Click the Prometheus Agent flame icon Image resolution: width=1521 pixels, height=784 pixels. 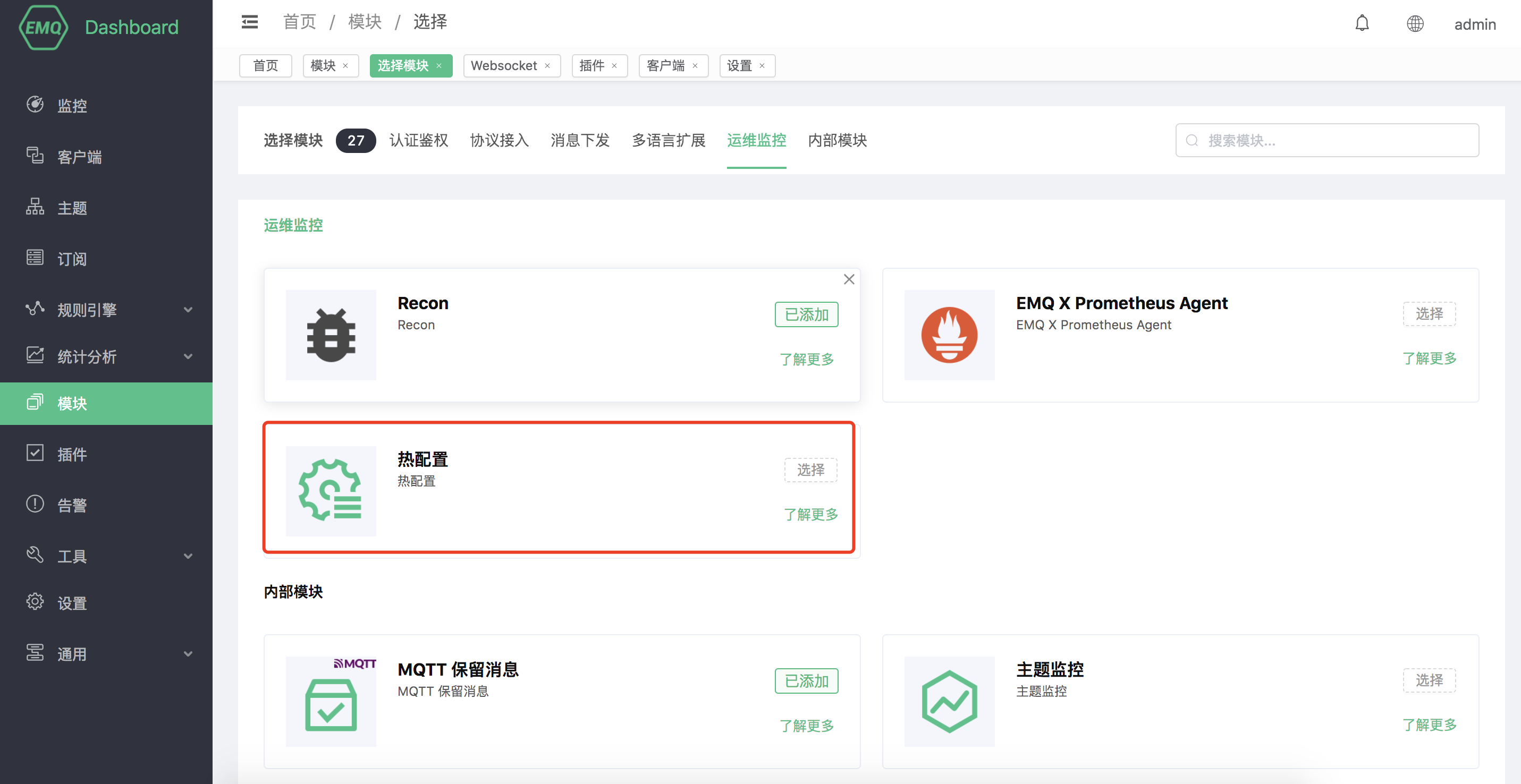pyautogui.click(x=949, y=335)
